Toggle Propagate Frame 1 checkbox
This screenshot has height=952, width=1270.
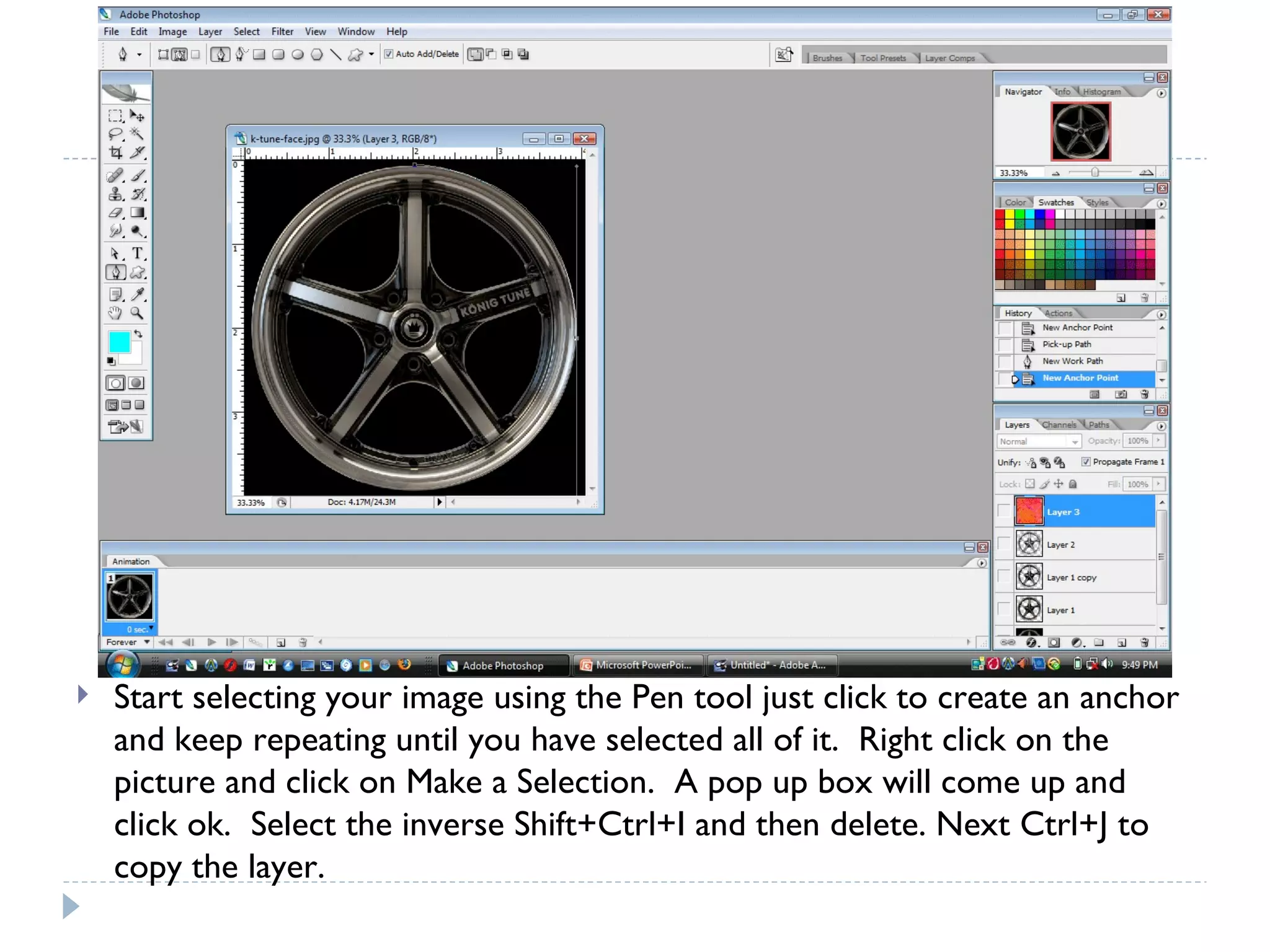click(1086, 462)
